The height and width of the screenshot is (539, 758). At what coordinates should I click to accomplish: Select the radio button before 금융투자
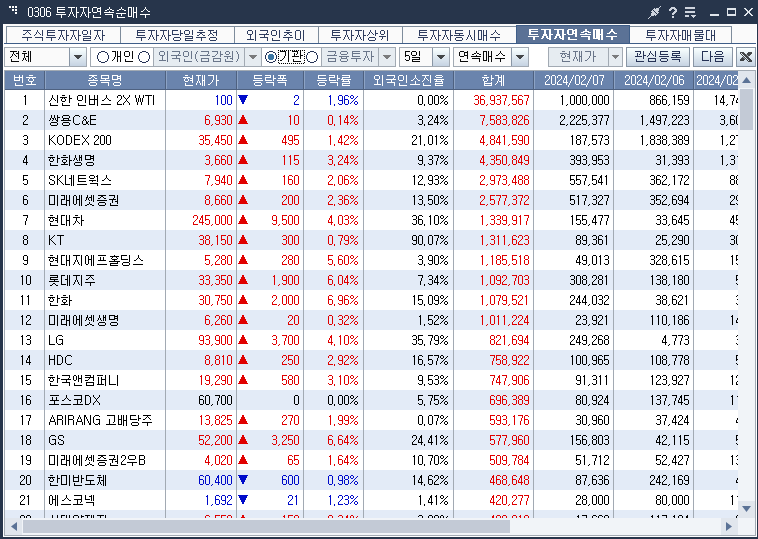point(312,57)
